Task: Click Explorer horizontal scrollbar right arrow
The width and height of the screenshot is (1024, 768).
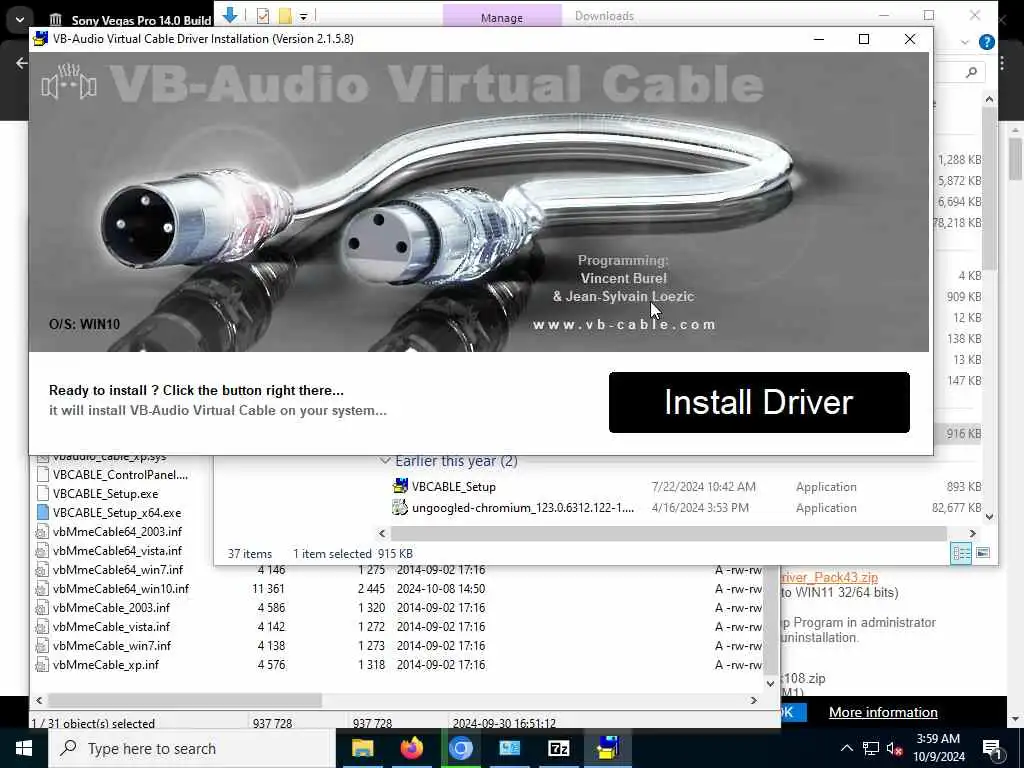Action: click(972, 533)
